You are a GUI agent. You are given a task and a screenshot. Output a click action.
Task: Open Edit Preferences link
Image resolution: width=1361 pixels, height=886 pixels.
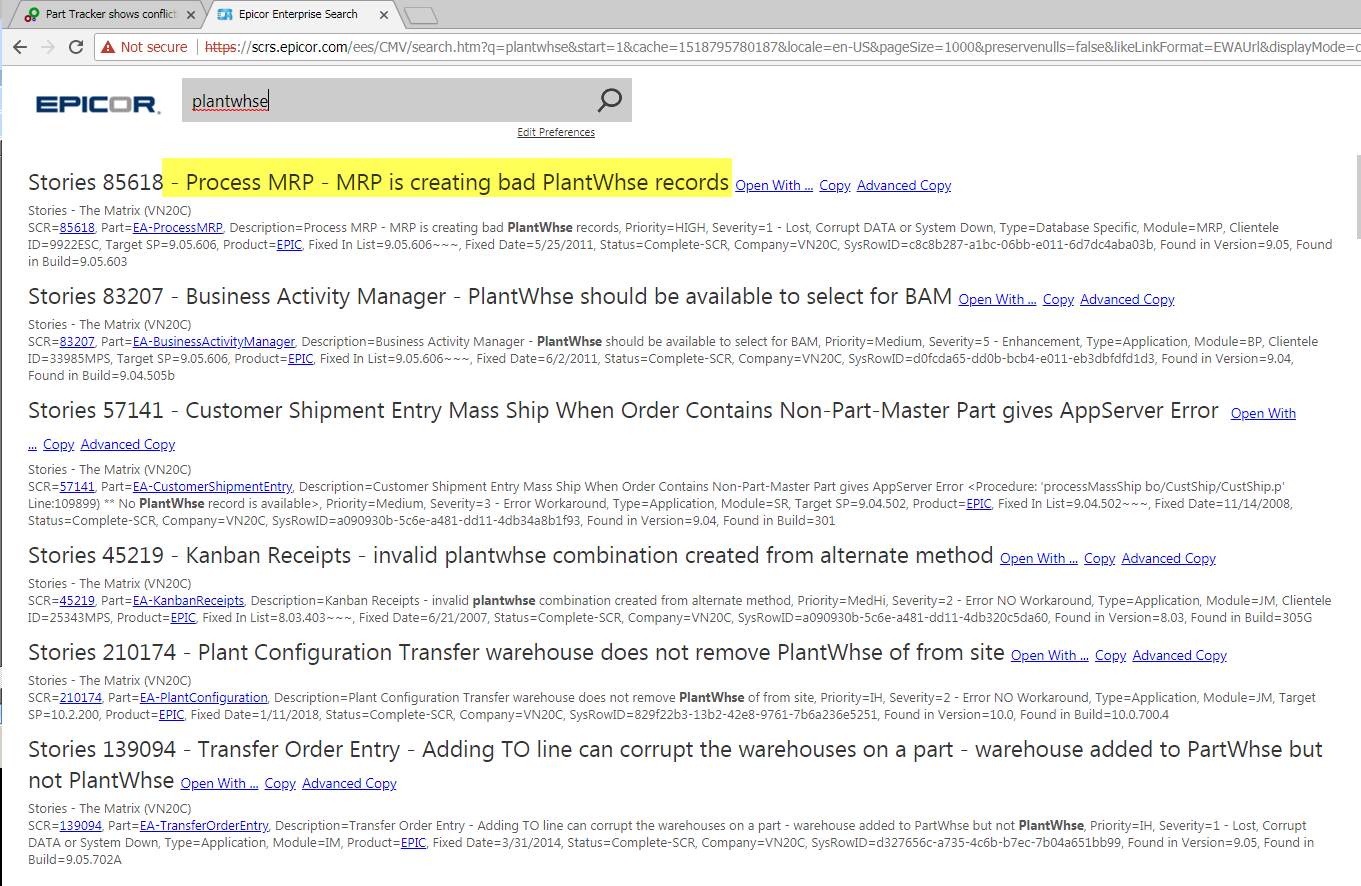point(556,132)
